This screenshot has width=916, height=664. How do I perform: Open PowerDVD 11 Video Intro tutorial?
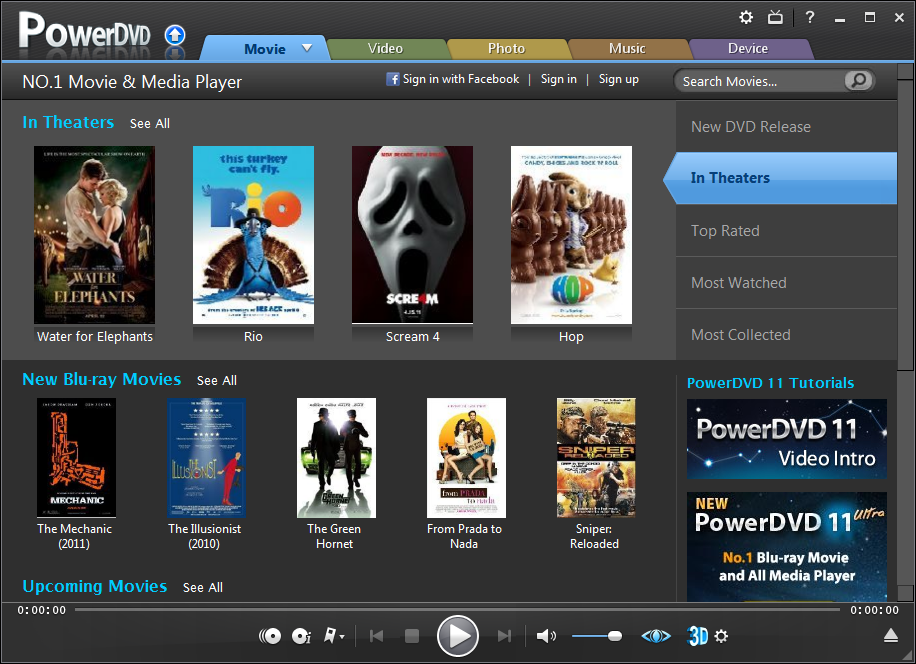tap(787, 439)
